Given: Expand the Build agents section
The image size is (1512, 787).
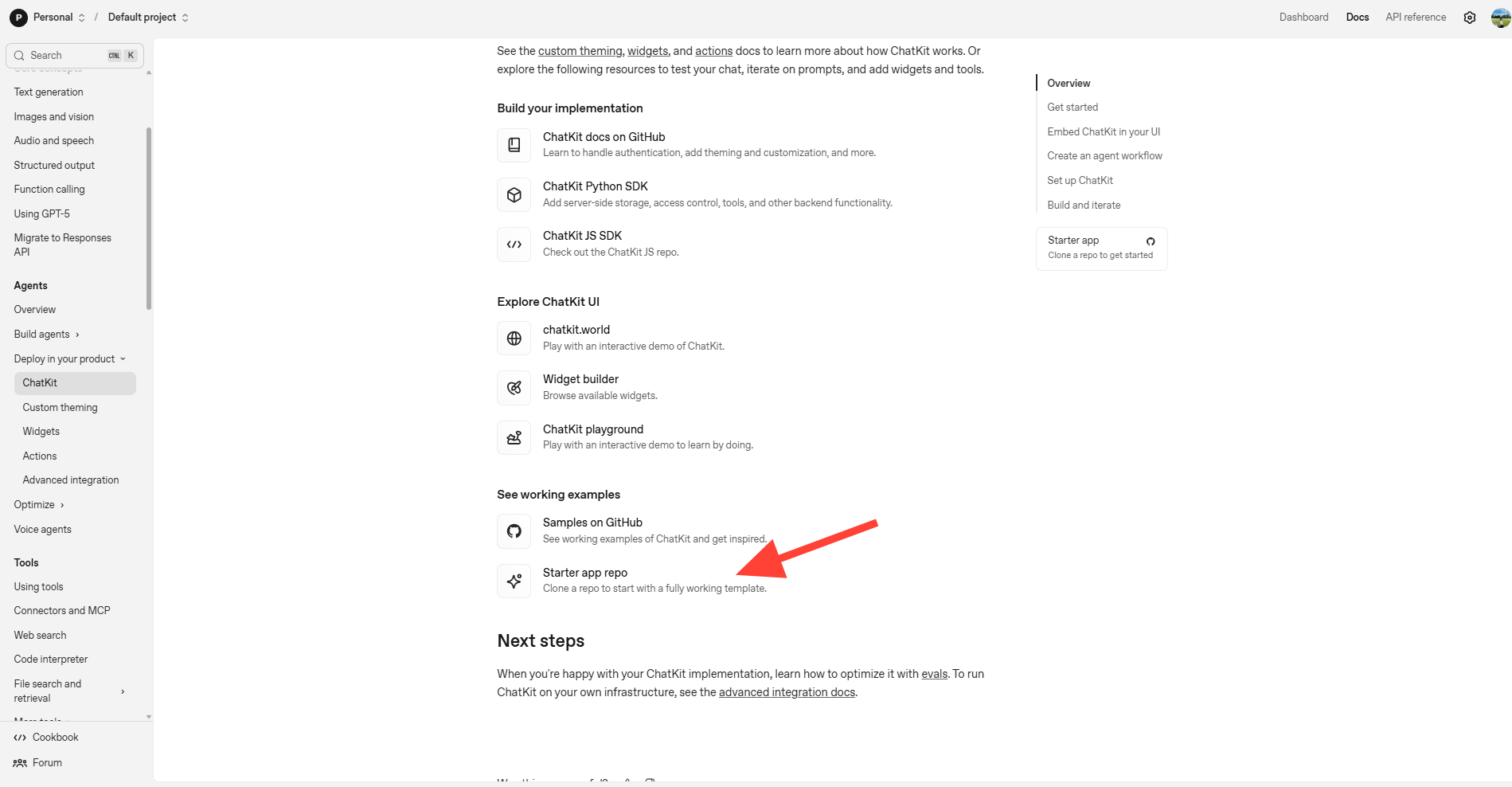Looking at the screenshot, I should (x=46, y=335).
